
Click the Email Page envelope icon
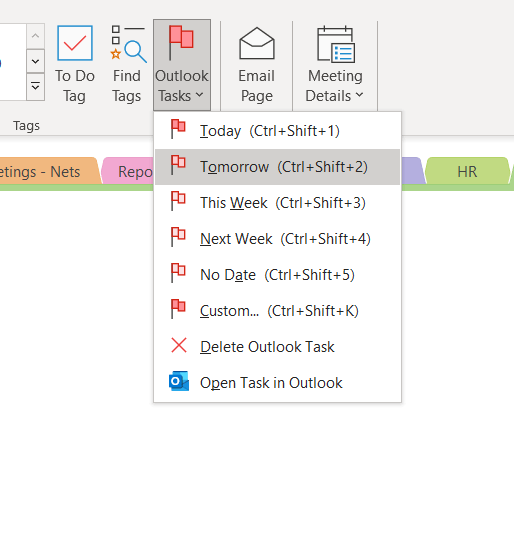click(x=257, y=43)
